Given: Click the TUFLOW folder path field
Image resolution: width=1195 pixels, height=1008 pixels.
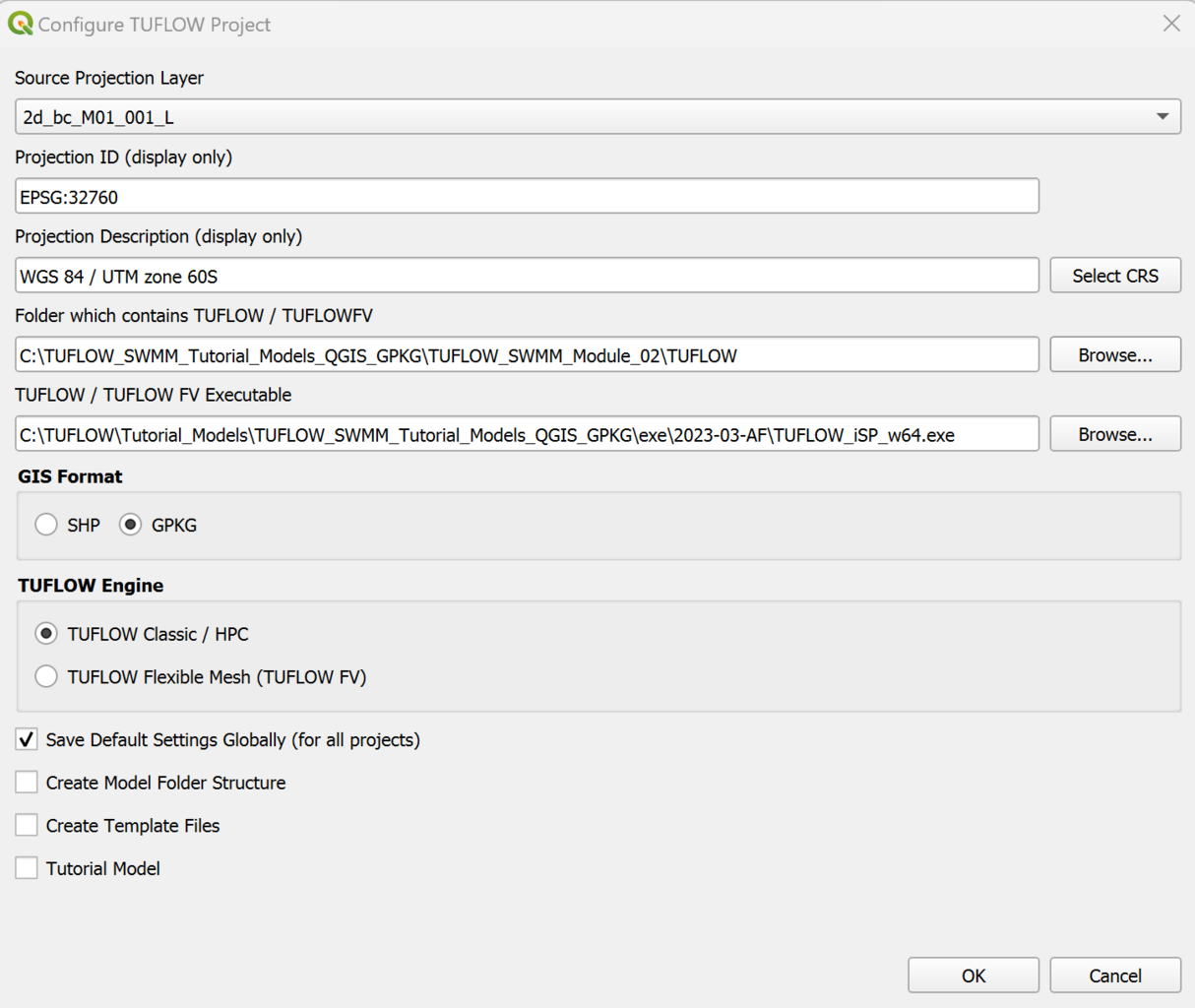Looking at the screenshot, I should [x=527, y=355].
